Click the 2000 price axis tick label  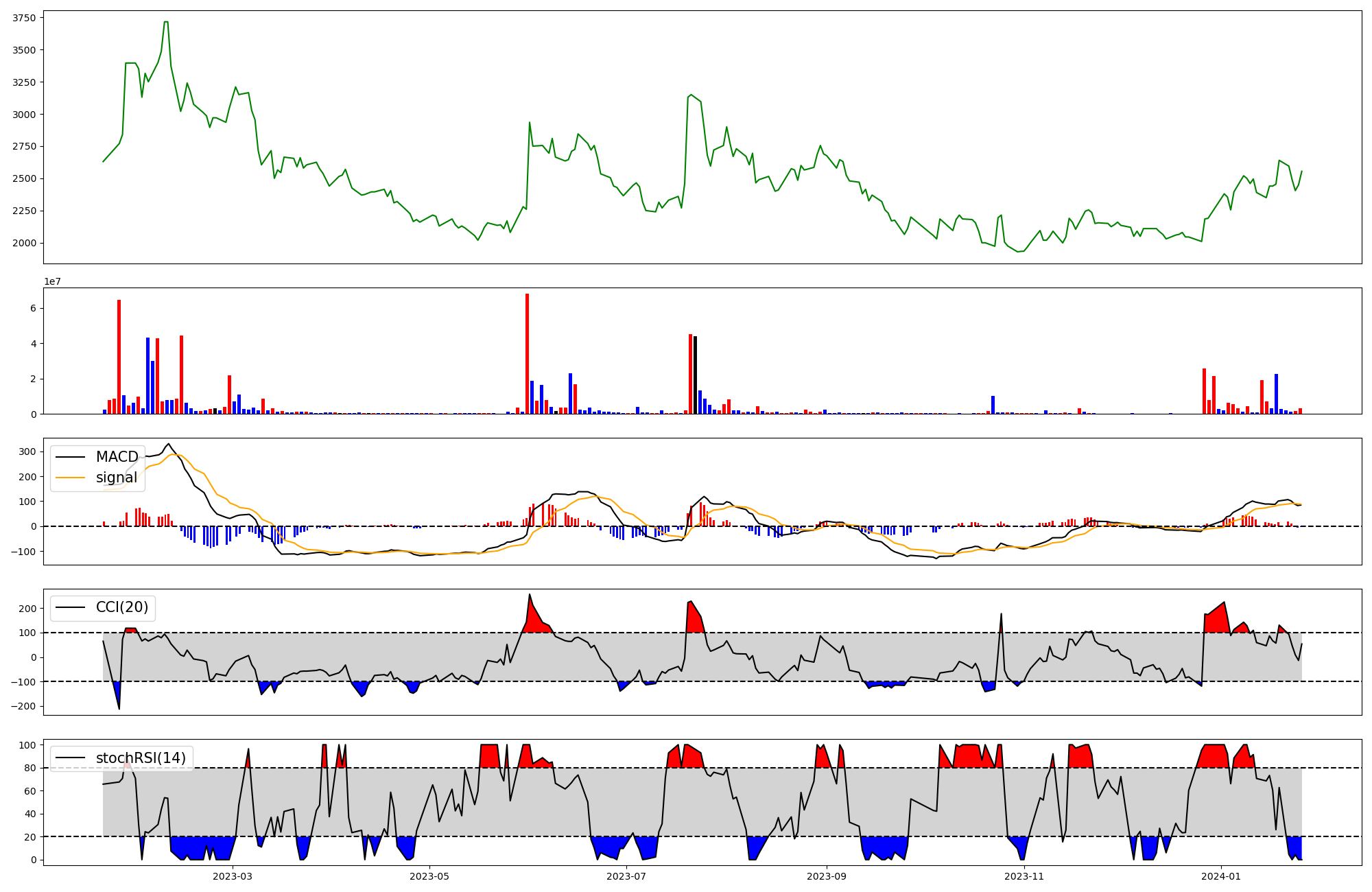(25, 243)
